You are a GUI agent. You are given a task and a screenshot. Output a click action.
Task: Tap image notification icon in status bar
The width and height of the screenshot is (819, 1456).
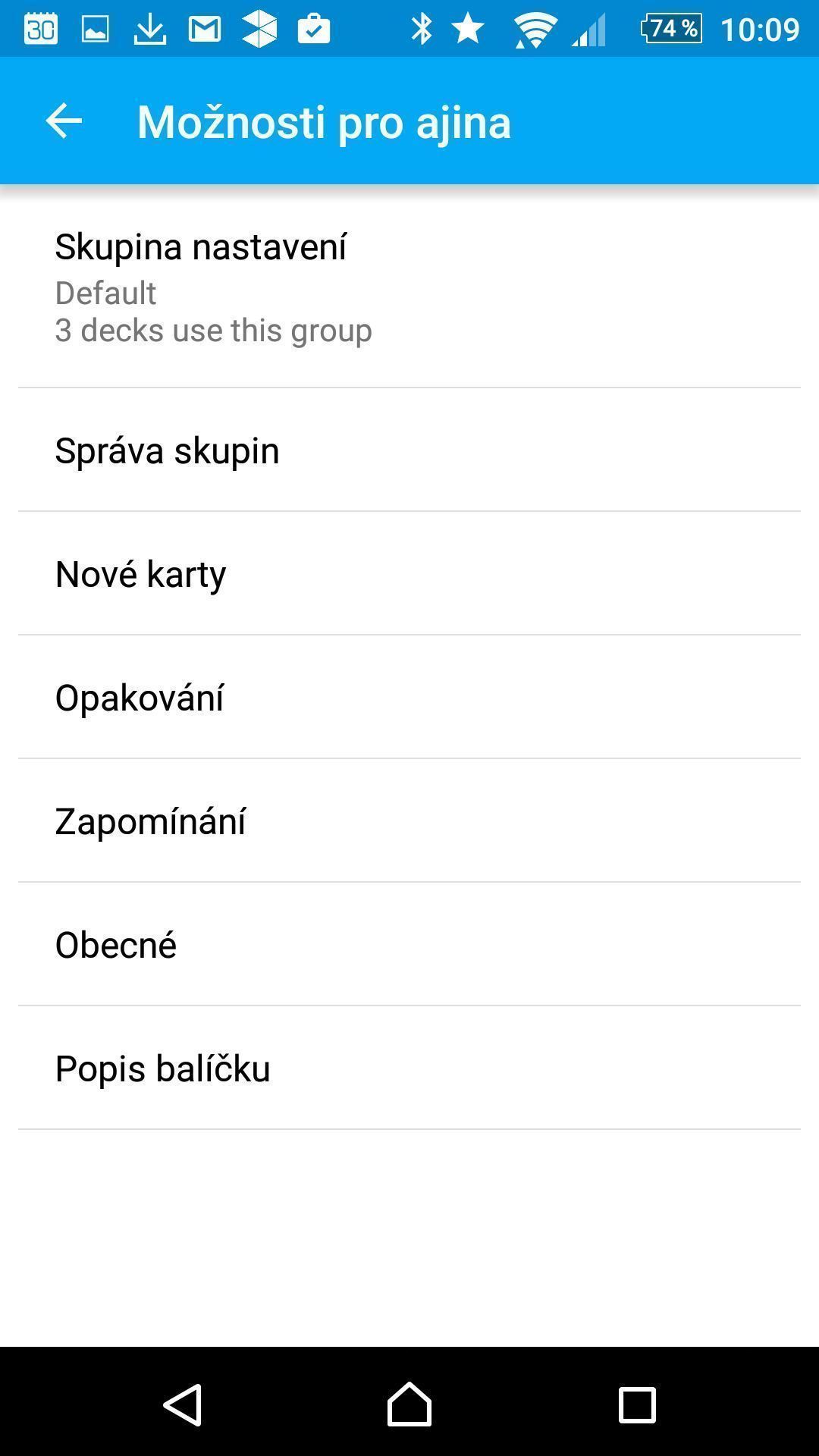(x=96, y=29)
